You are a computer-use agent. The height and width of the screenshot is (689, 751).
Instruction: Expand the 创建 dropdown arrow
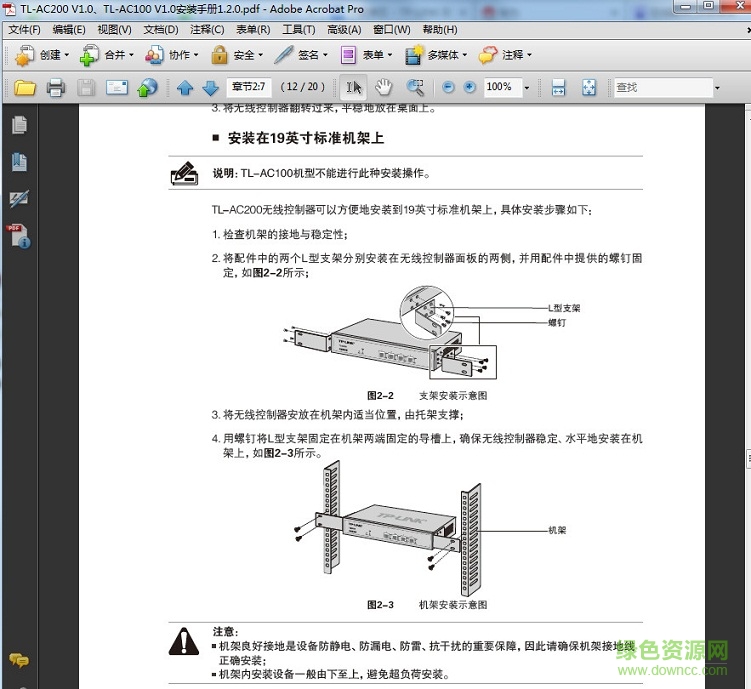67,55
